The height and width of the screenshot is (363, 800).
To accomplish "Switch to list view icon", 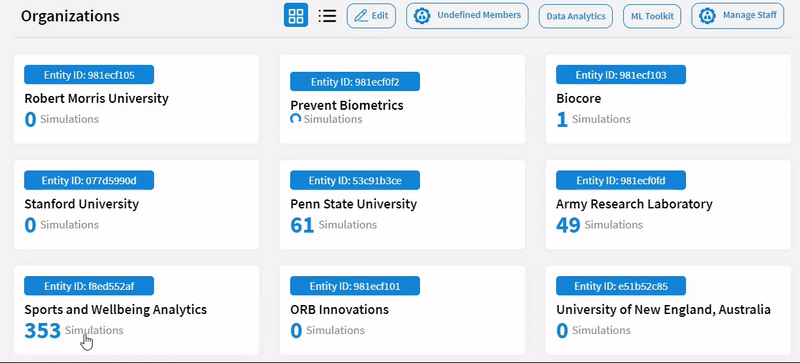I will [327, 15].
